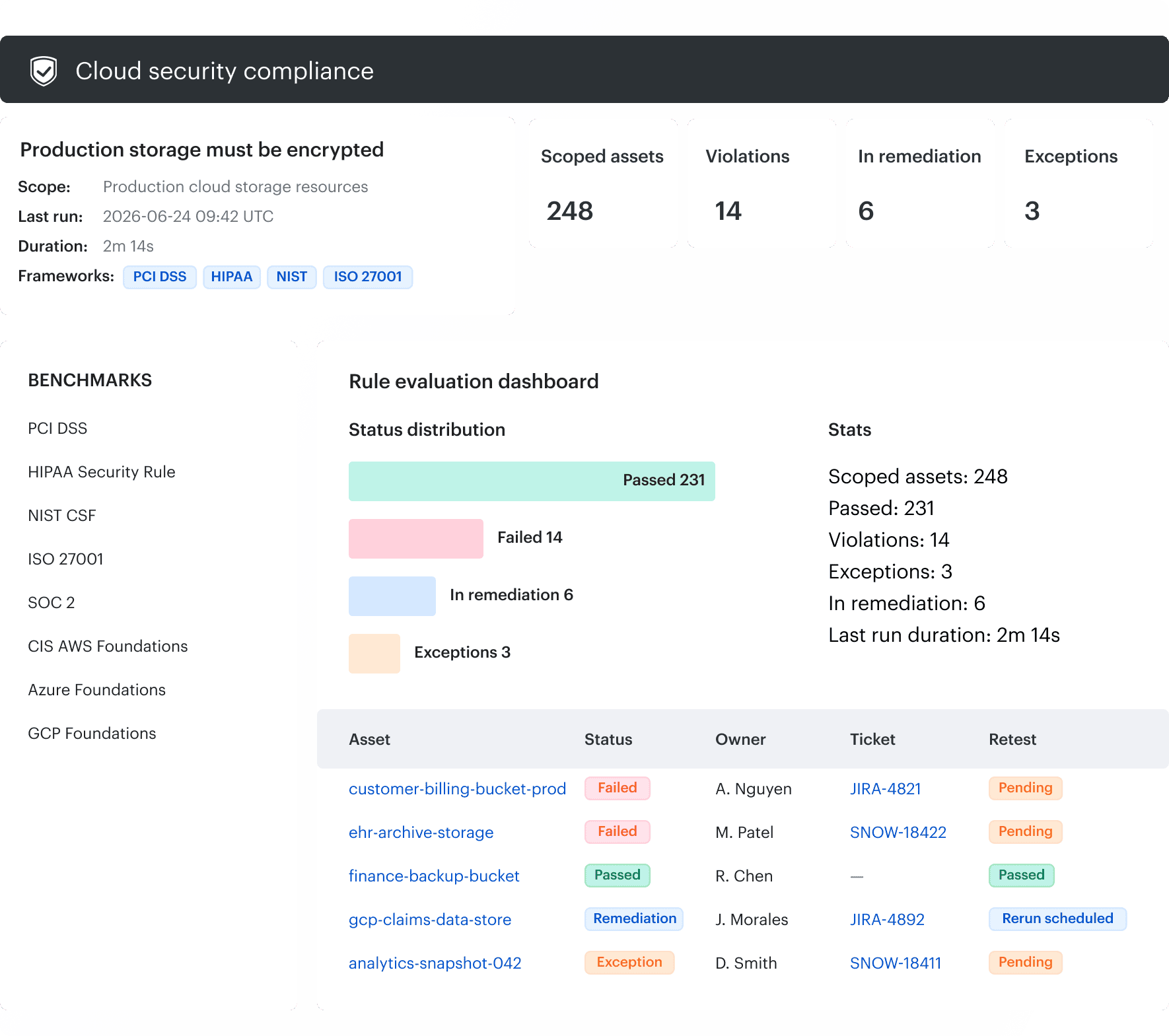Open PCI DSS benchmark in sidebar
Image resolution: width=1169 pixels, height=1036 pixels.
tap(57, 429)
